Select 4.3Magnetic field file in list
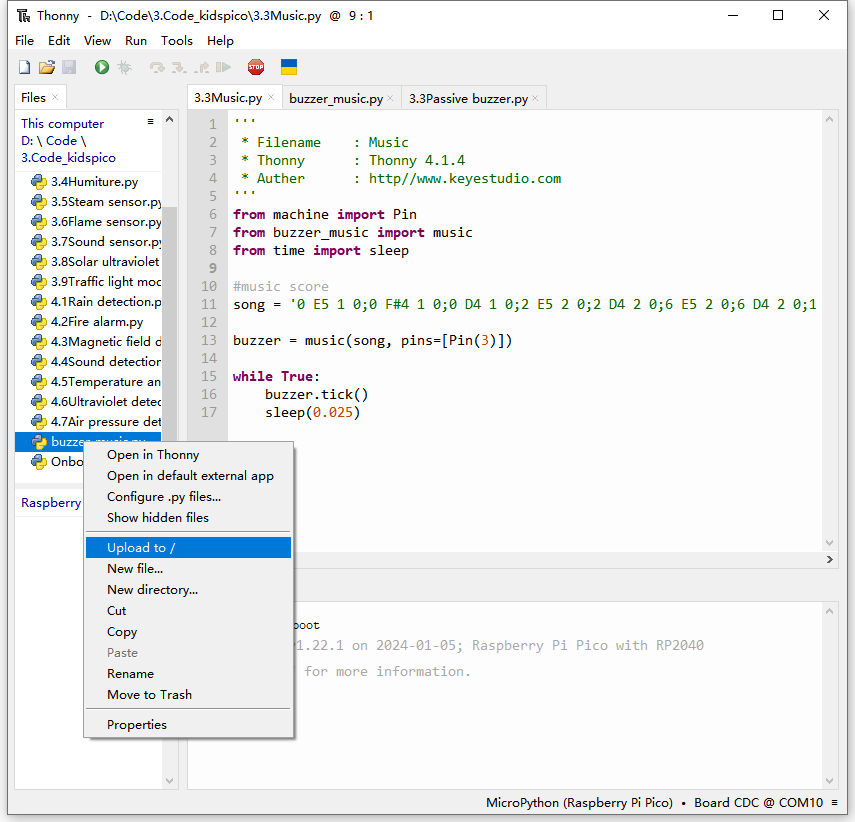This screenshot has height=822, width=855. [88, 342]
